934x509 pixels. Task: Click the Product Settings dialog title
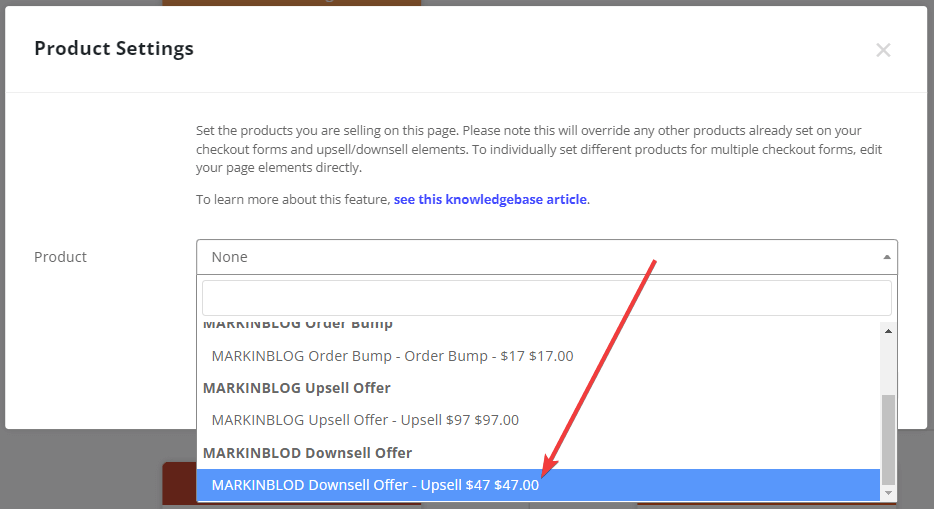(114, 48)
